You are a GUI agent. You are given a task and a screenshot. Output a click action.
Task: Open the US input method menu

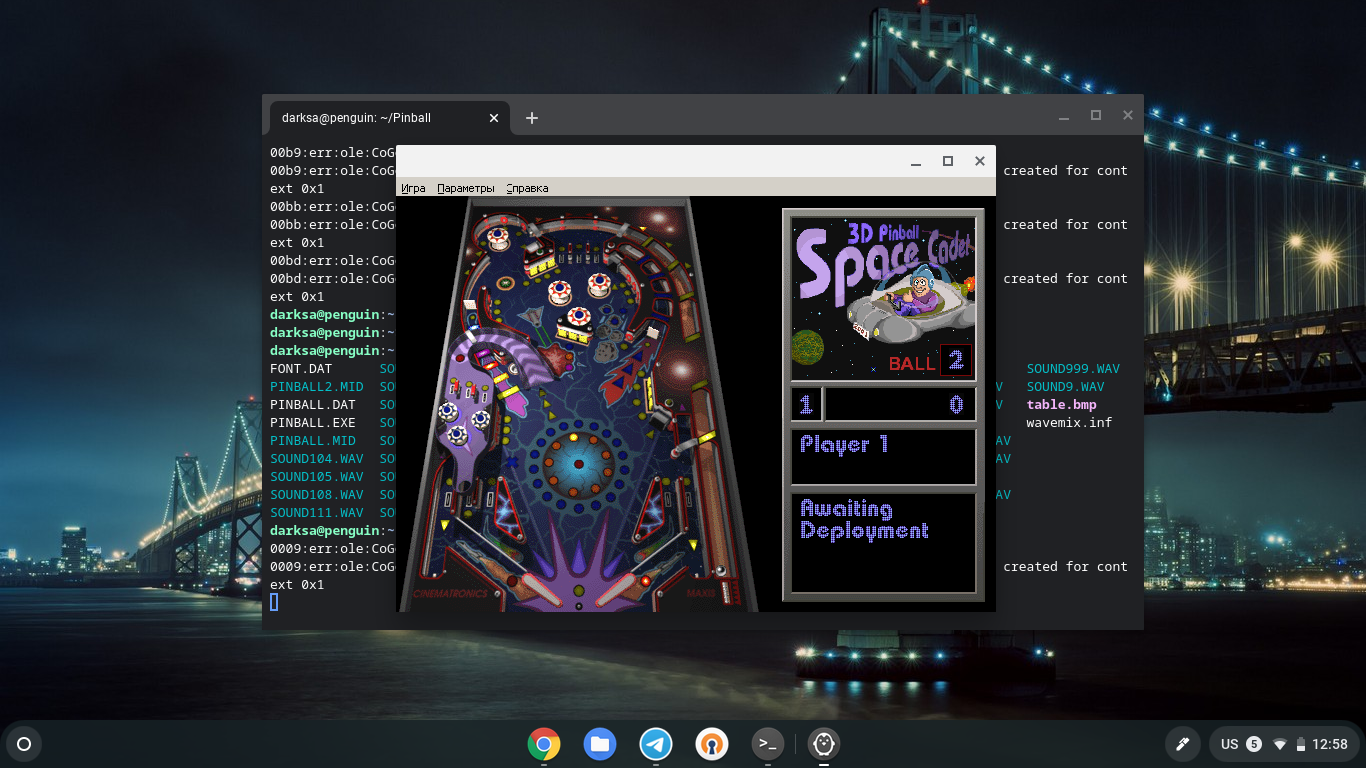tap(1230, 744)
